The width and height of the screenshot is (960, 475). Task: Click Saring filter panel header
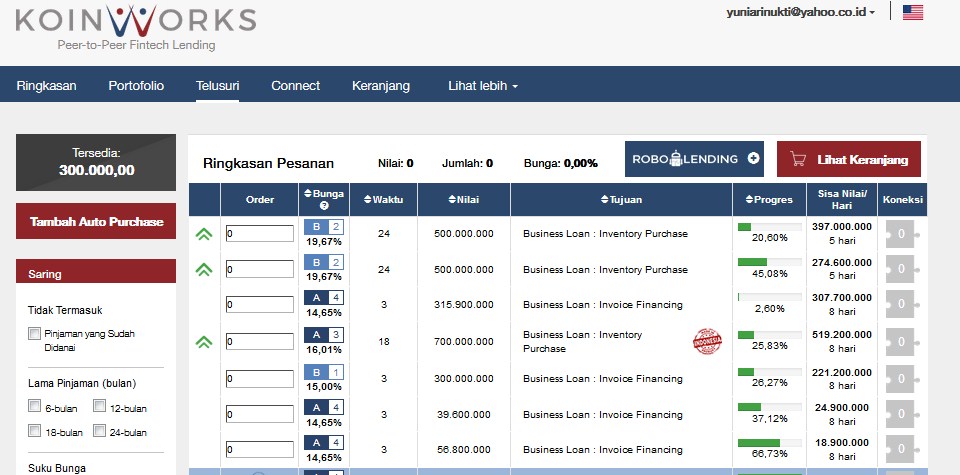[x=96, y=271]
